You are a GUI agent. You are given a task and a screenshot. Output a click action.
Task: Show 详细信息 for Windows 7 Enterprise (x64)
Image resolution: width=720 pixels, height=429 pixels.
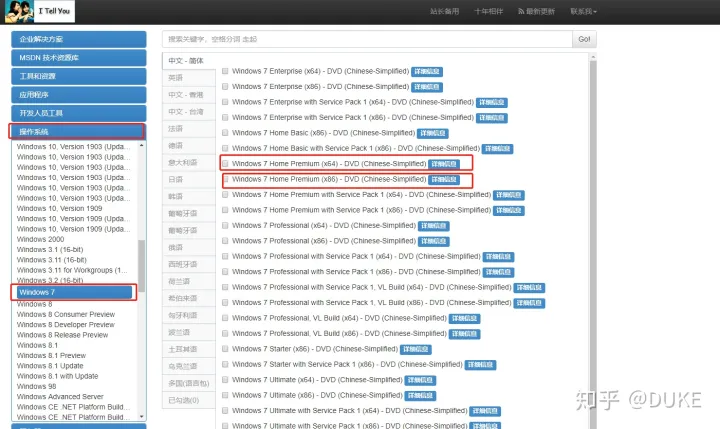(427, 72)
